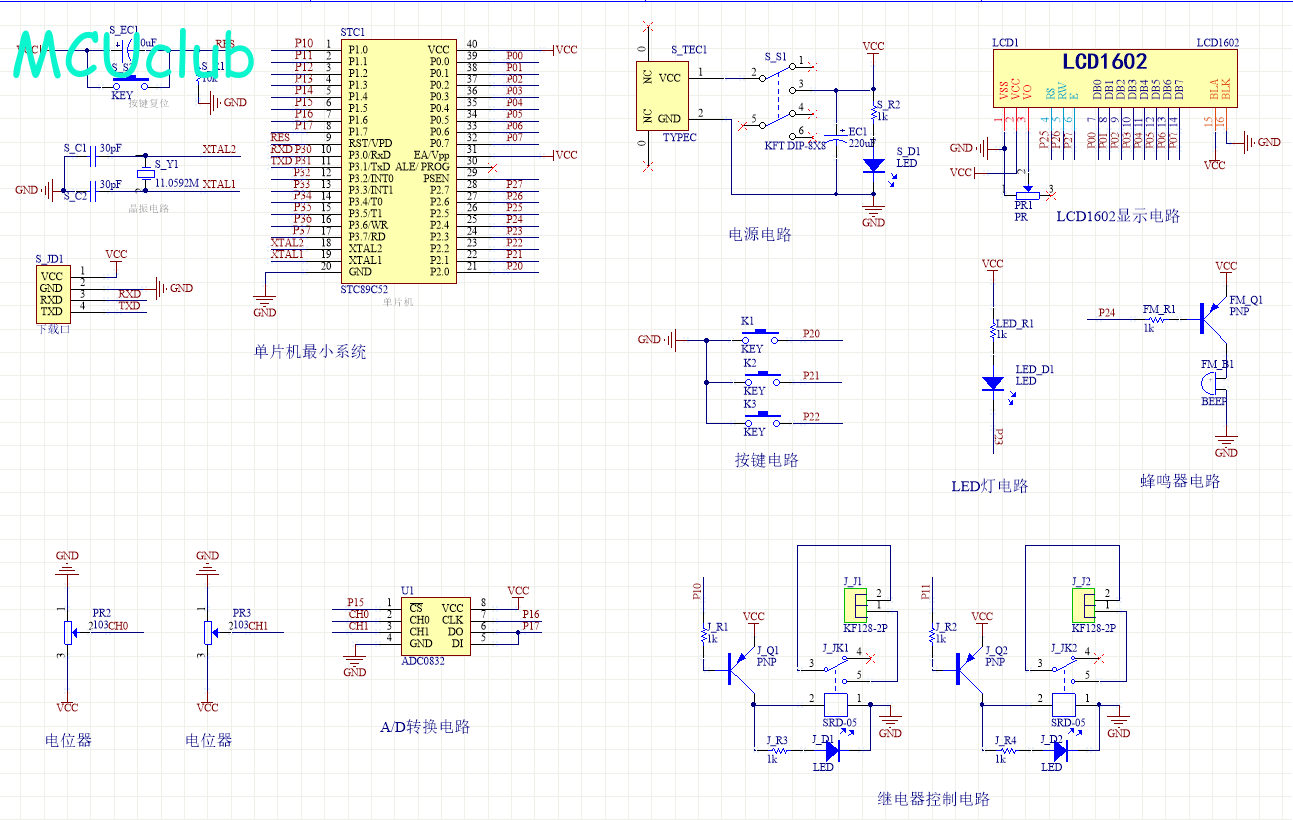Select the S_C2 30pF capacitor

(x=92, y=190)
